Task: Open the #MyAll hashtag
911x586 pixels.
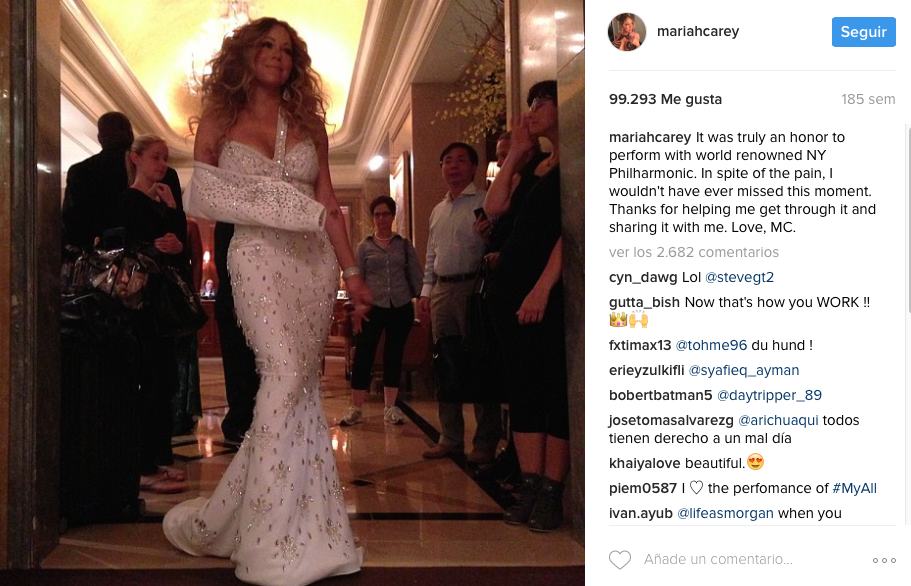Action: point(854,488)
